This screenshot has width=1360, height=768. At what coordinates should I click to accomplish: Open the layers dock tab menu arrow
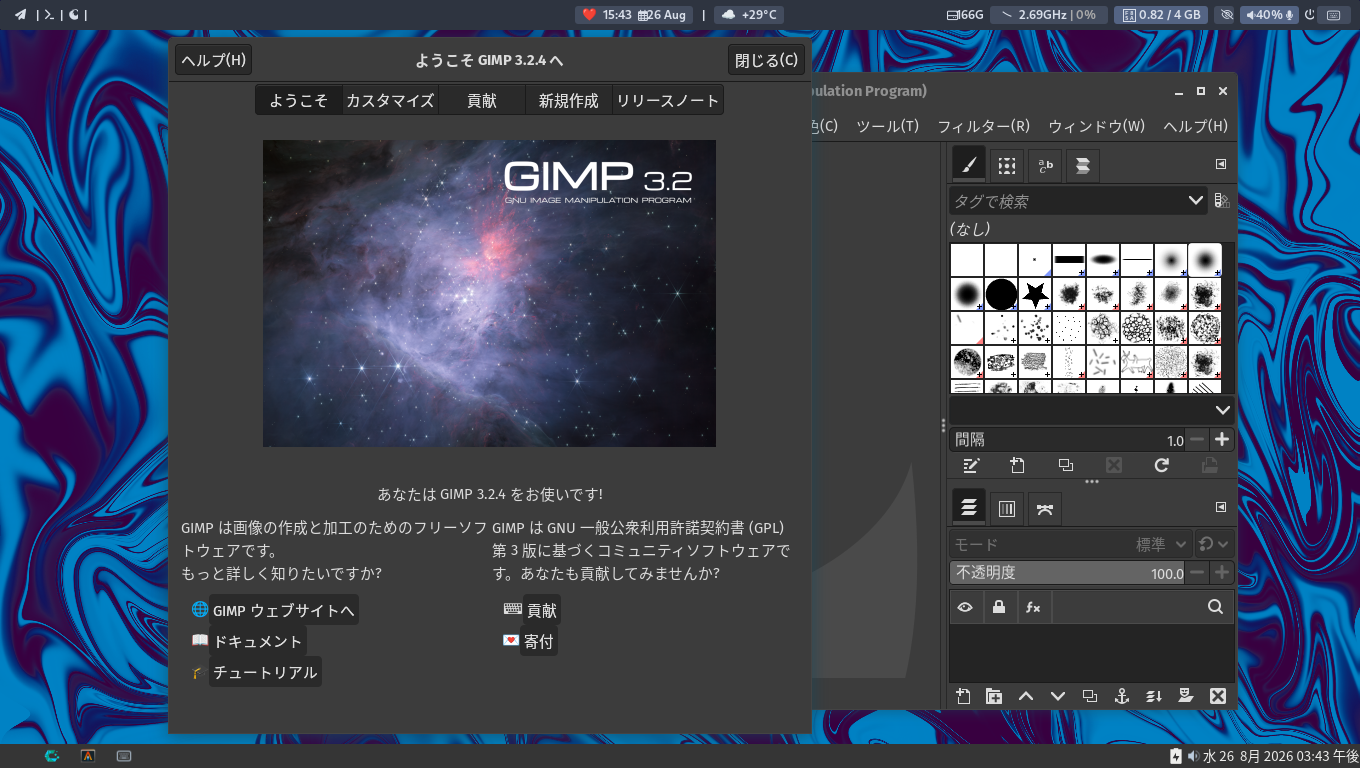click(1221, 507)
